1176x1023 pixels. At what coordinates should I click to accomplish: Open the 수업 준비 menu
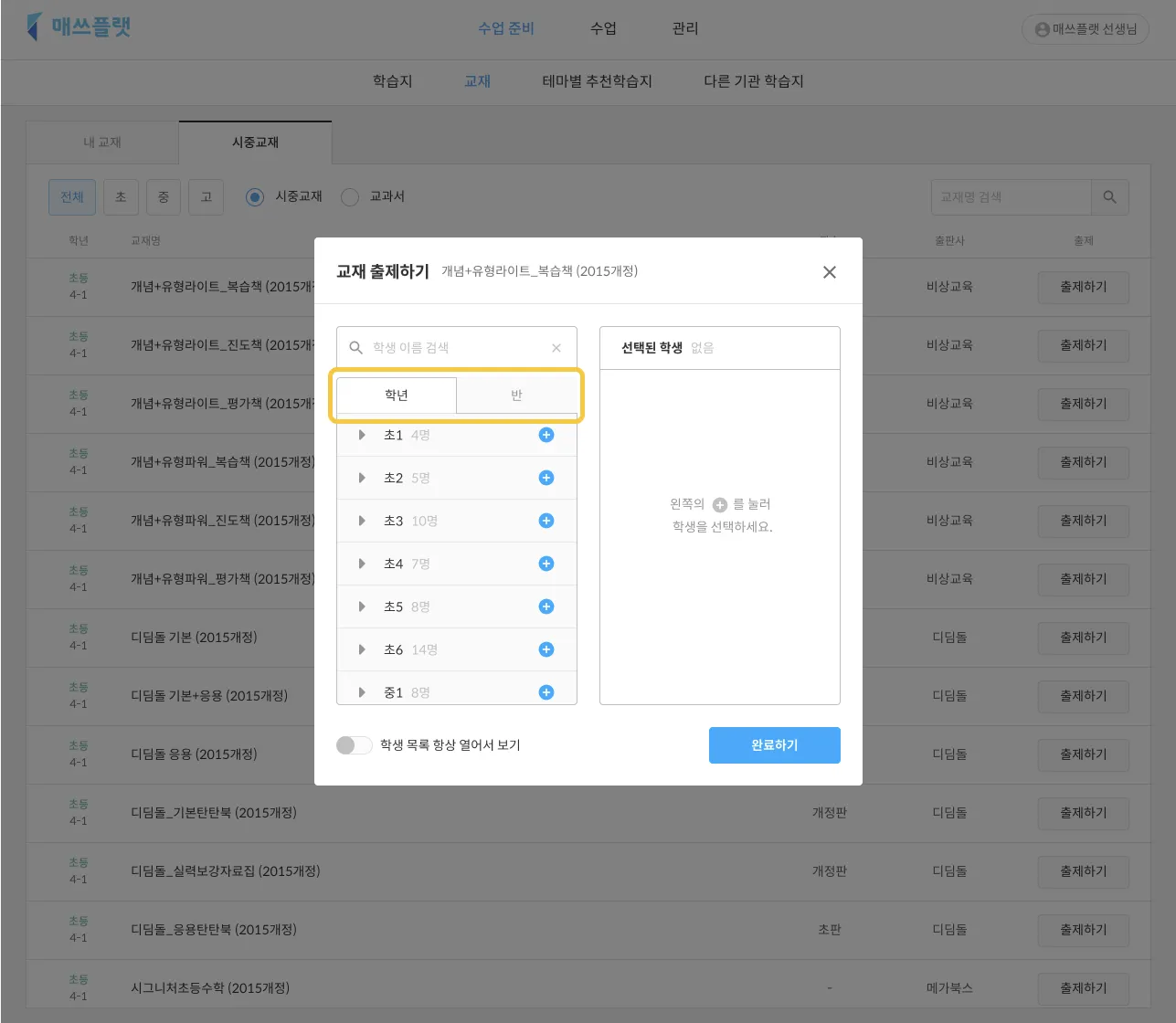[506, 28]
